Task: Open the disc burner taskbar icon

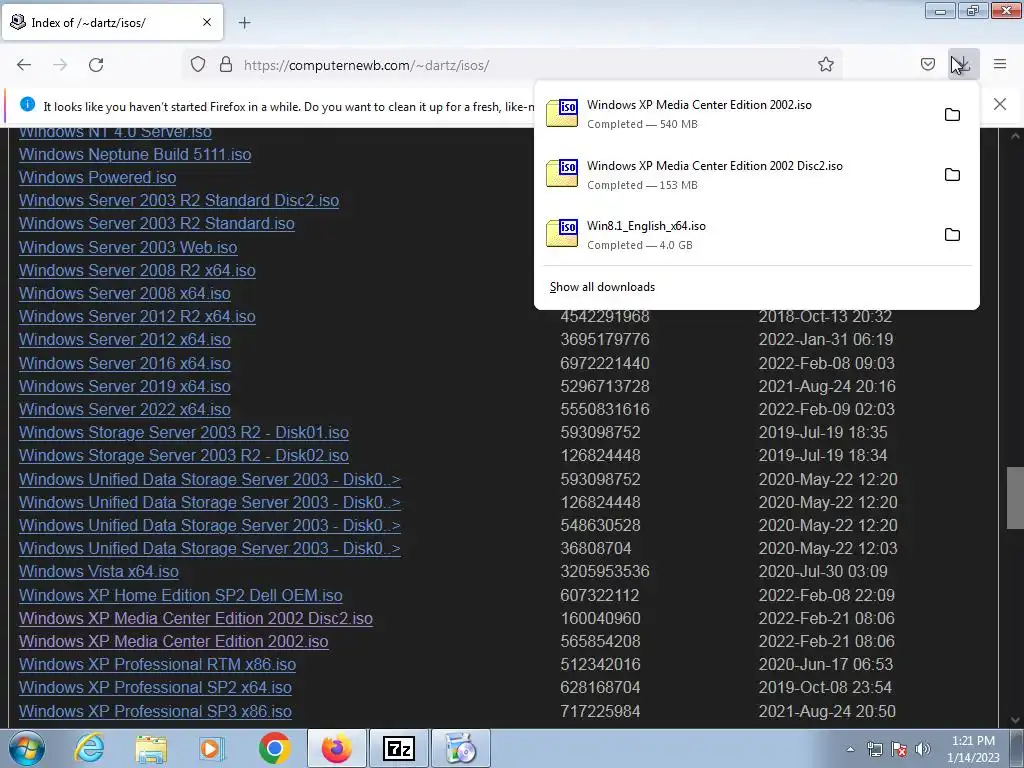Action: click(460, 748)
